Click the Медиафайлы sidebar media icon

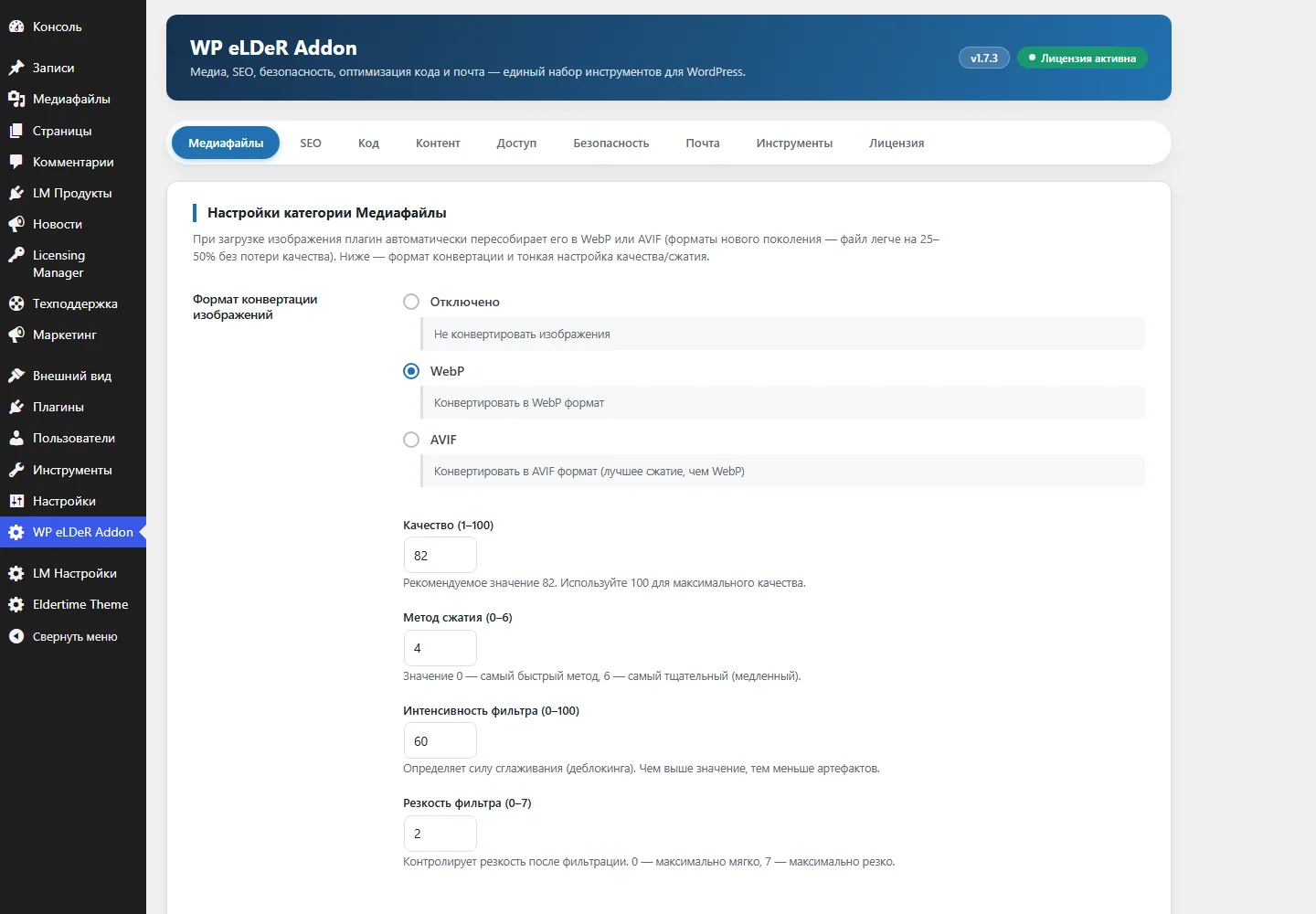click(16, 99)
